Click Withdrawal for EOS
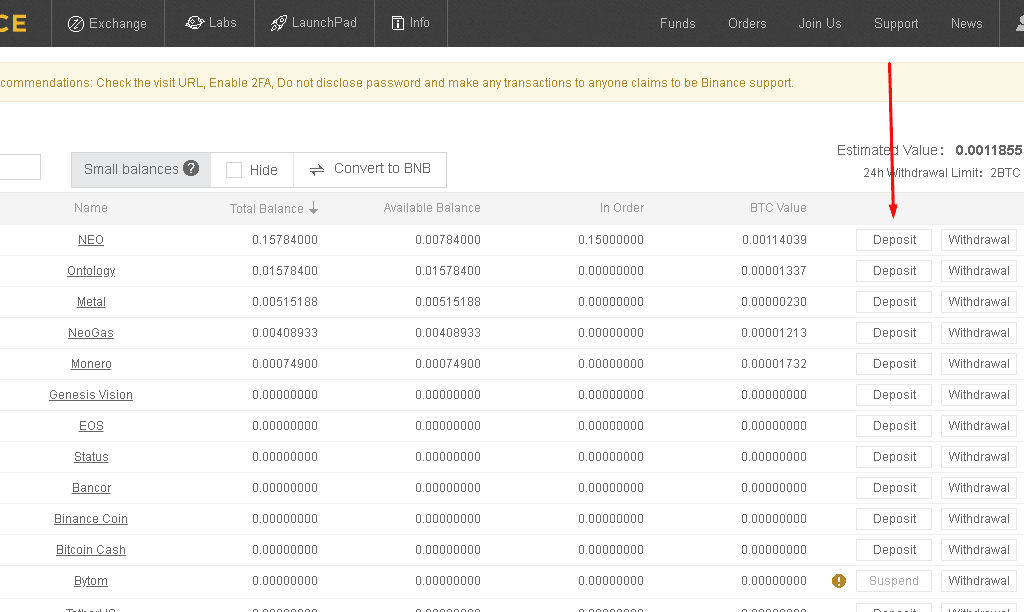 click(978, 426)
